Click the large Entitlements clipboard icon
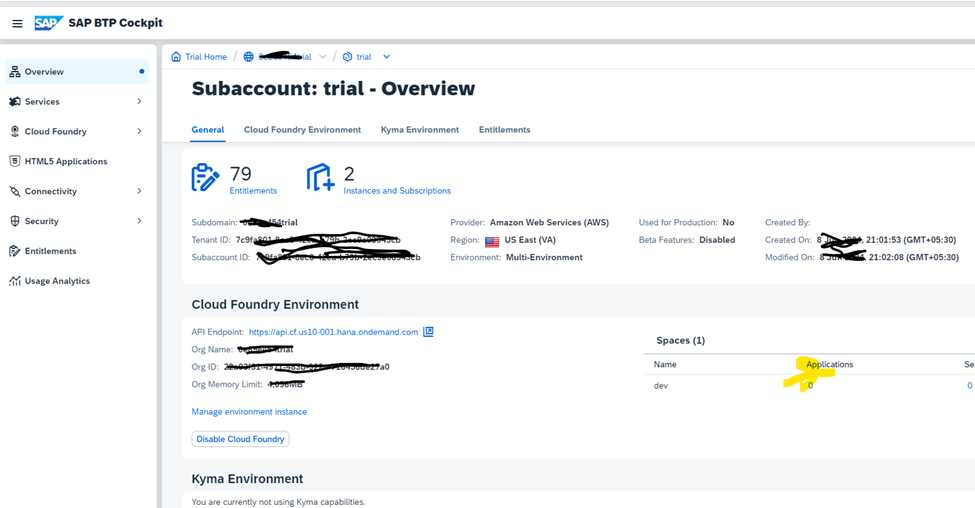This screenshot has height=508, width=975. coord(205,178)
